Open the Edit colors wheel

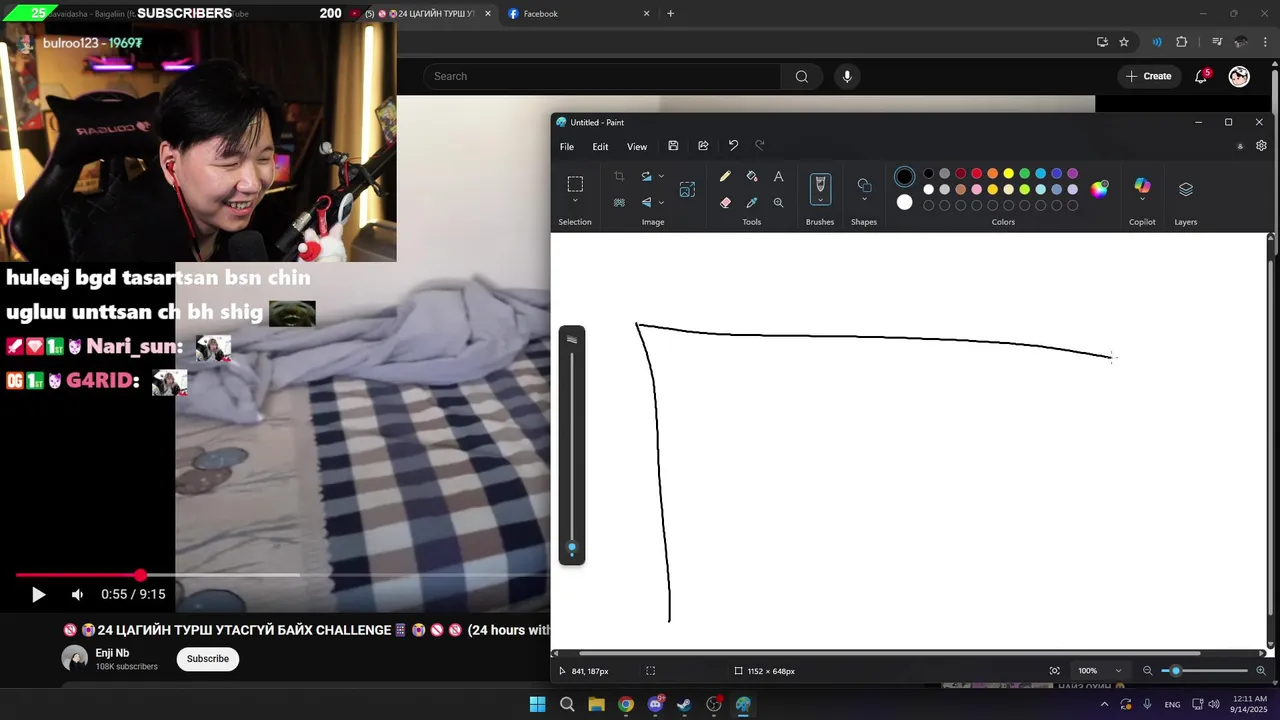1099,189
